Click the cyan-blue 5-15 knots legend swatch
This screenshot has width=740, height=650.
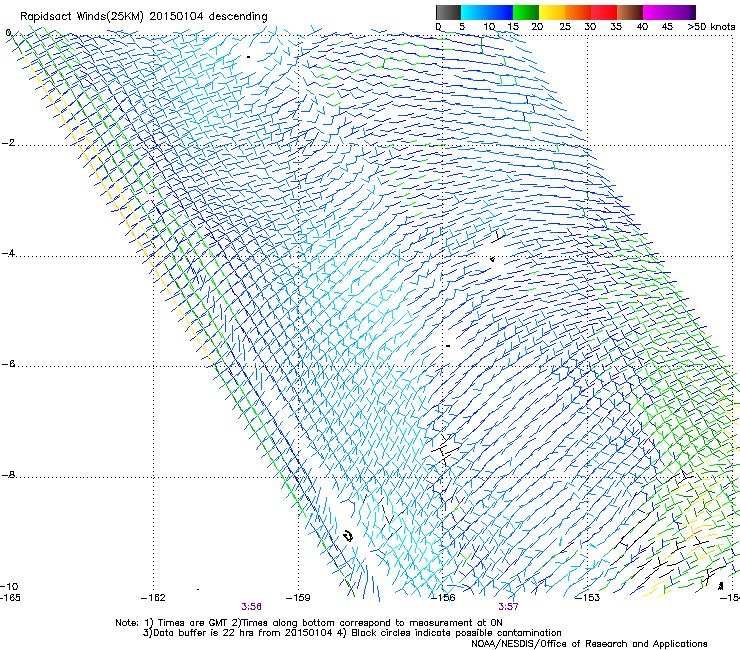tap(487, 12)
